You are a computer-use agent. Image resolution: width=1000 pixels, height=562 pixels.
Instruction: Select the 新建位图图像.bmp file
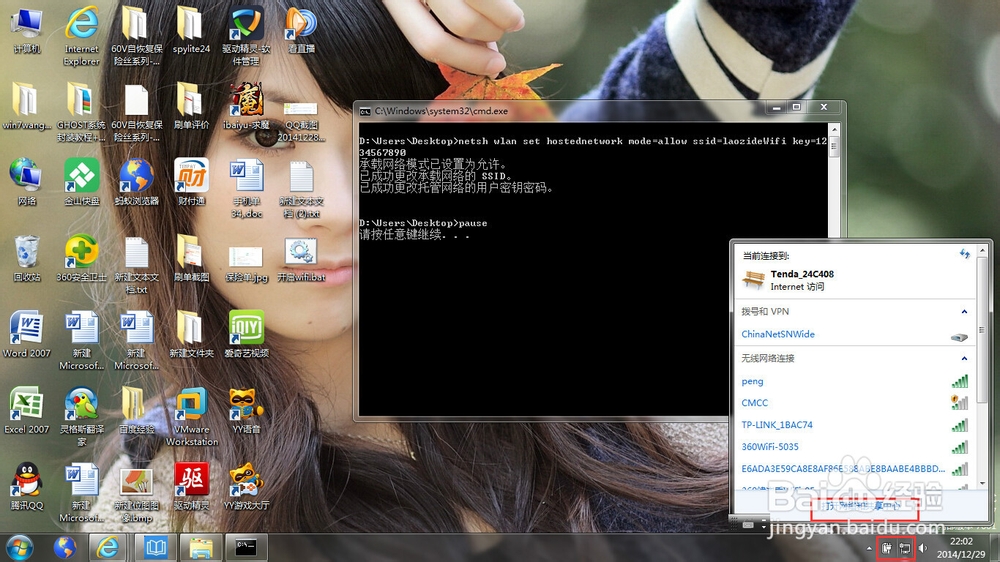pyautogui.click(x=136, y=495)
